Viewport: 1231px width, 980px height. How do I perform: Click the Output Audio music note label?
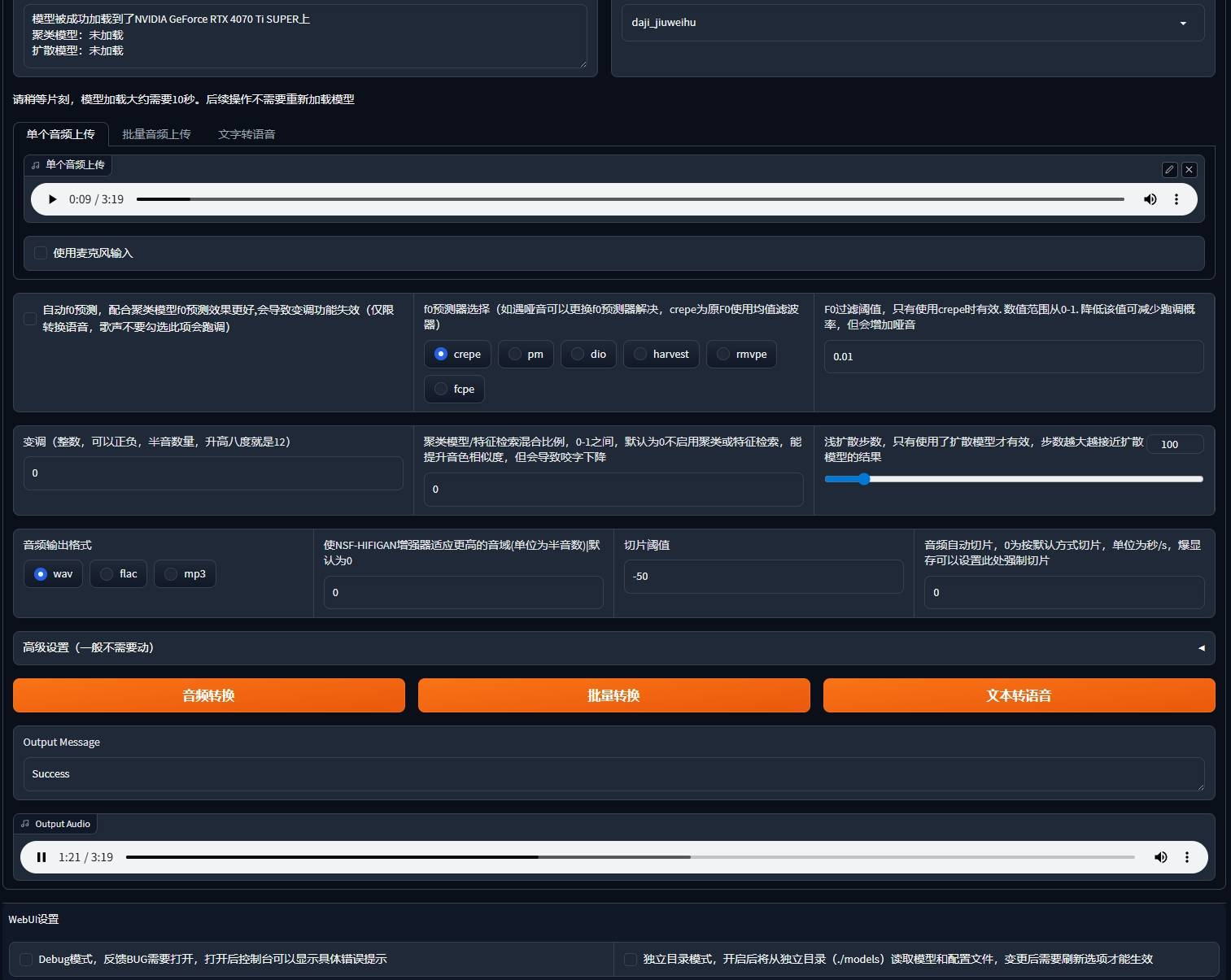[x=55, y=824]
